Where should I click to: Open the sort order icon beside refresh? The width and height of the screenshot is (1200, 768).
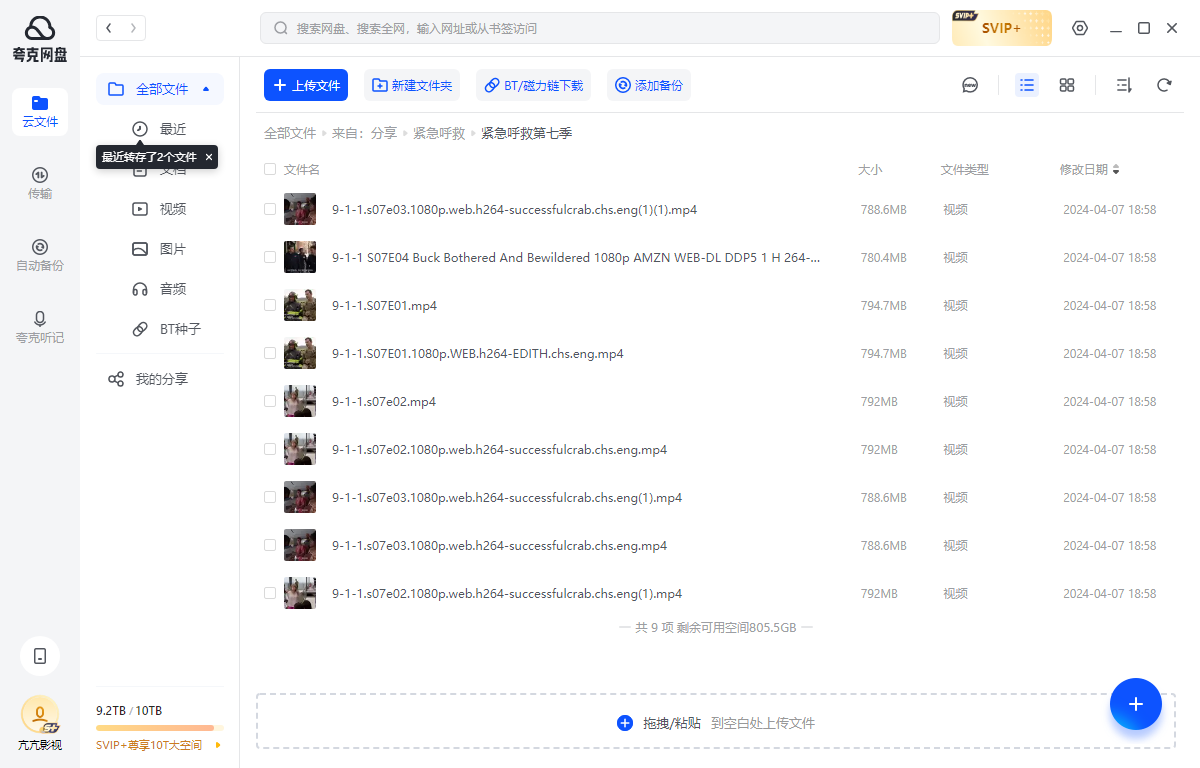(1123, 85)
